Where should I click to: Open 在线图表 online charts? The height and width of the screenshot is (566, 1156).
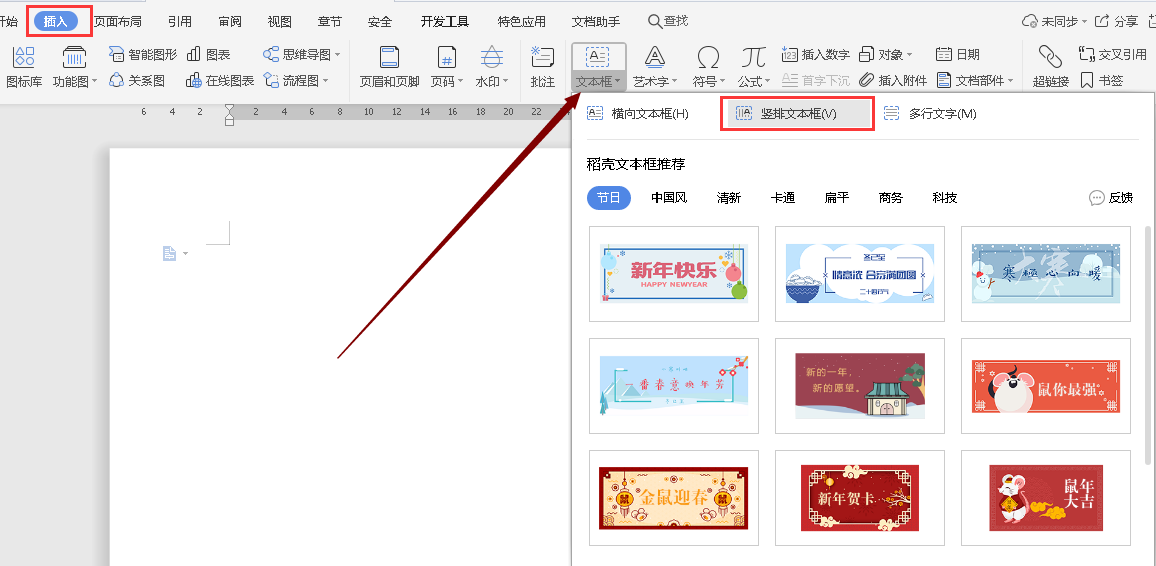220,80
